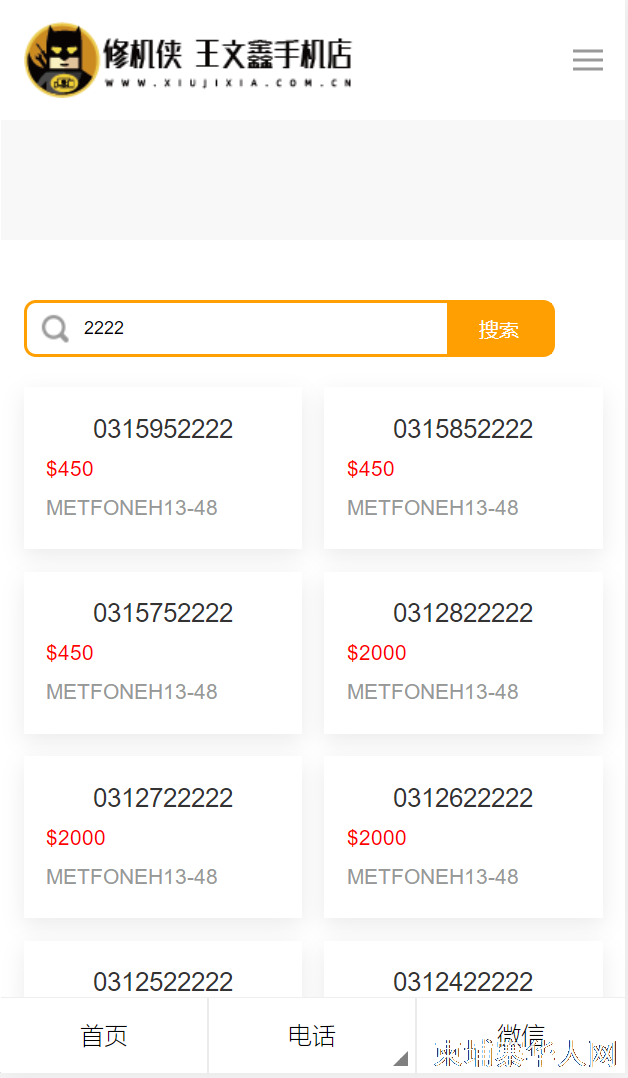
Task: Open the 微信 bottom tab
Action: pos(521,1036)
